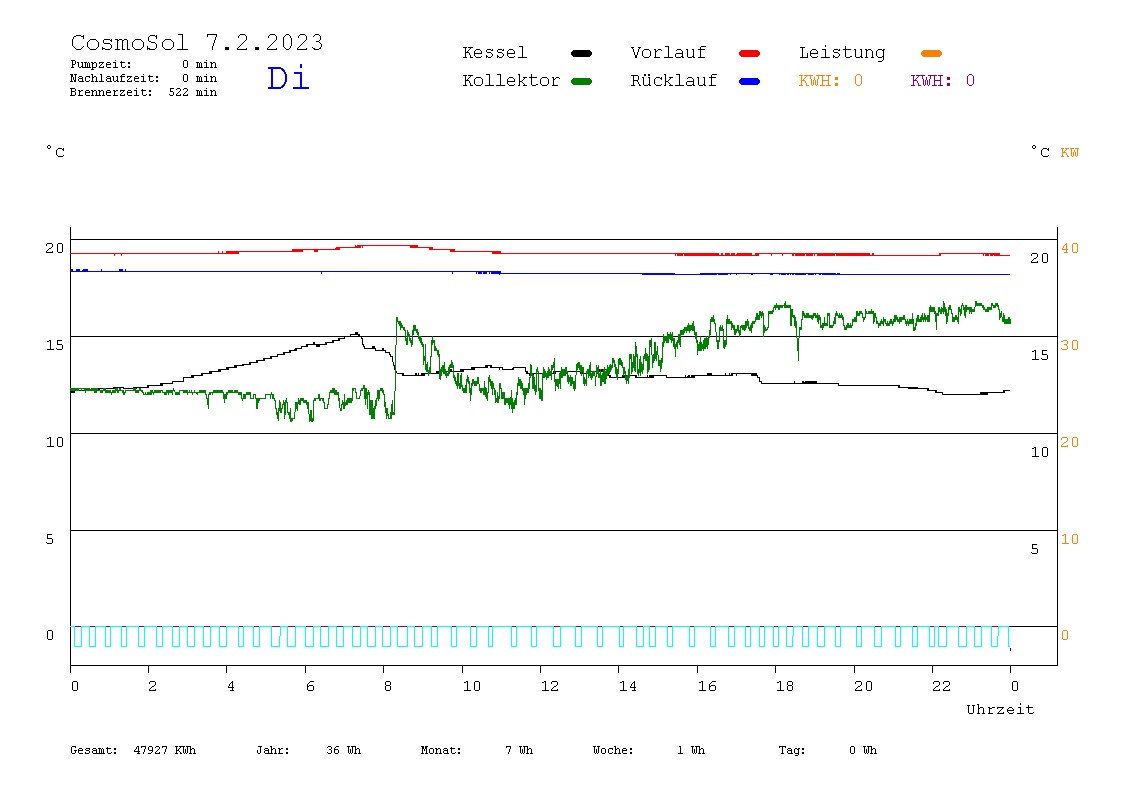Click the 'Rücklauf' legend label
This screenshot has width=1148, height=812.
(x=674, y=81)
